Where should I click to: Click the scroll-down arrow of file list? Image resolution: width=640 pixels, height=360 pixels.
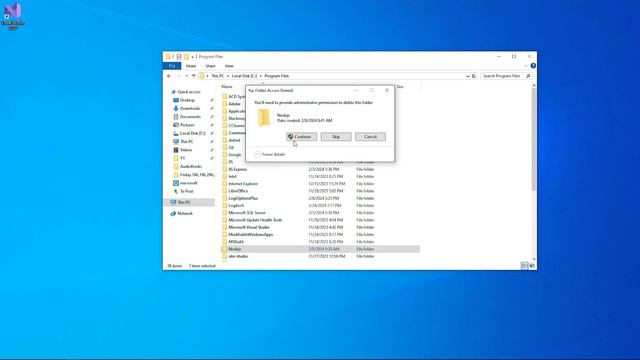point(533,259)
